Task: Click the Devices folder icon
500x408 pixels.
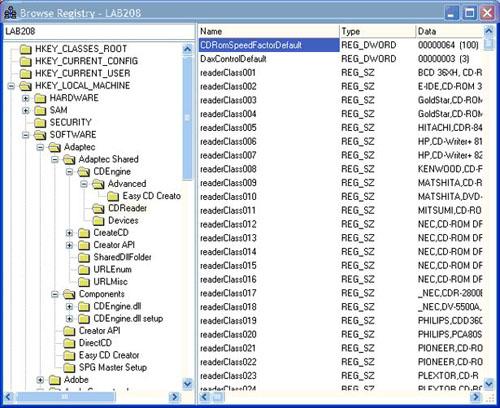Action: (99, 221)
